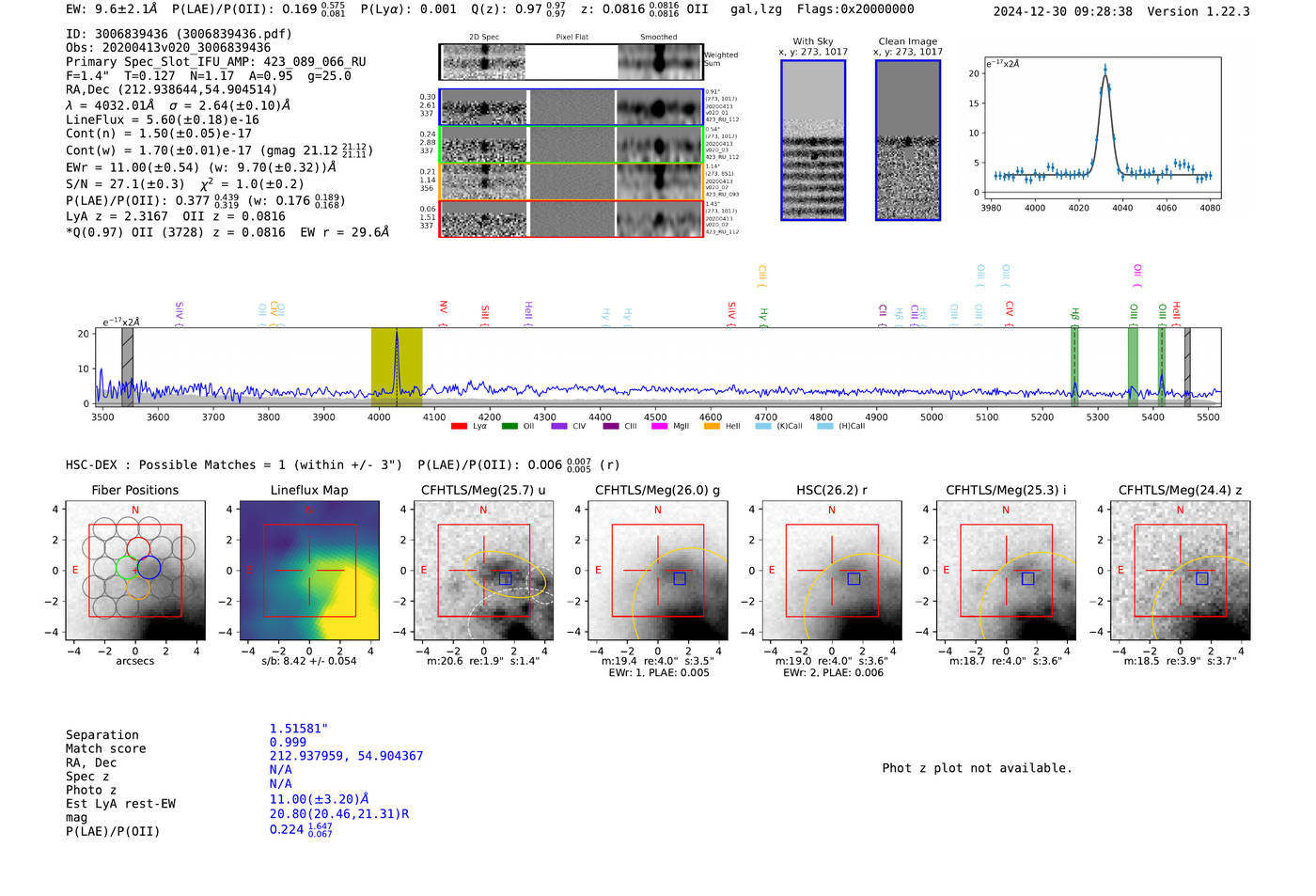
Task: Open the Fiber Positions image
Action: coord(135,570)
